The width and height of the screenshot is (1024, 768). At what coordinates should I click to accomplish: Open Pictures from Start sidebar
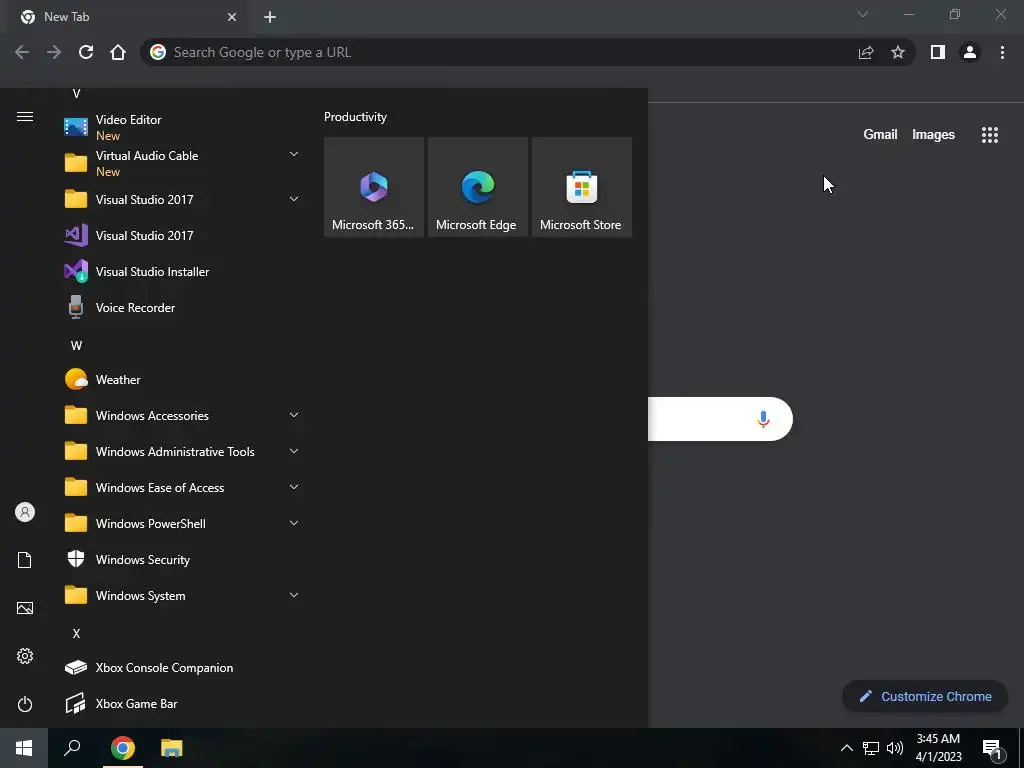[25, 608]
